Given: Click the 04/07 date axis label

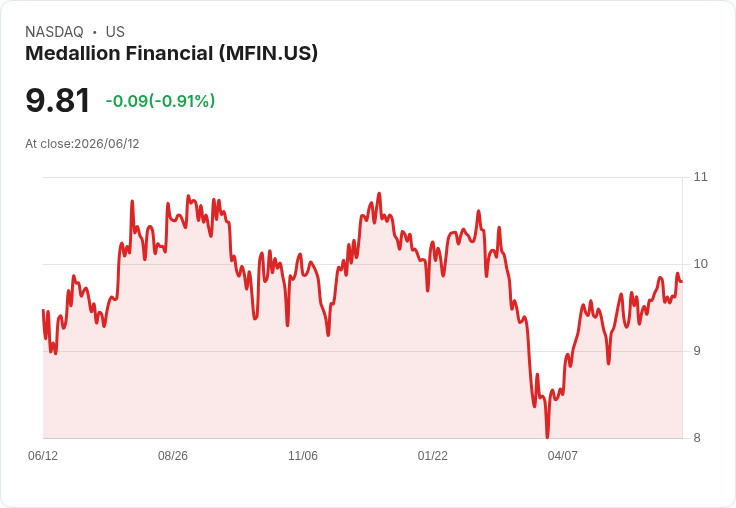Looking at the screenshot, I should pyautogui.click(x=562, y=455).
